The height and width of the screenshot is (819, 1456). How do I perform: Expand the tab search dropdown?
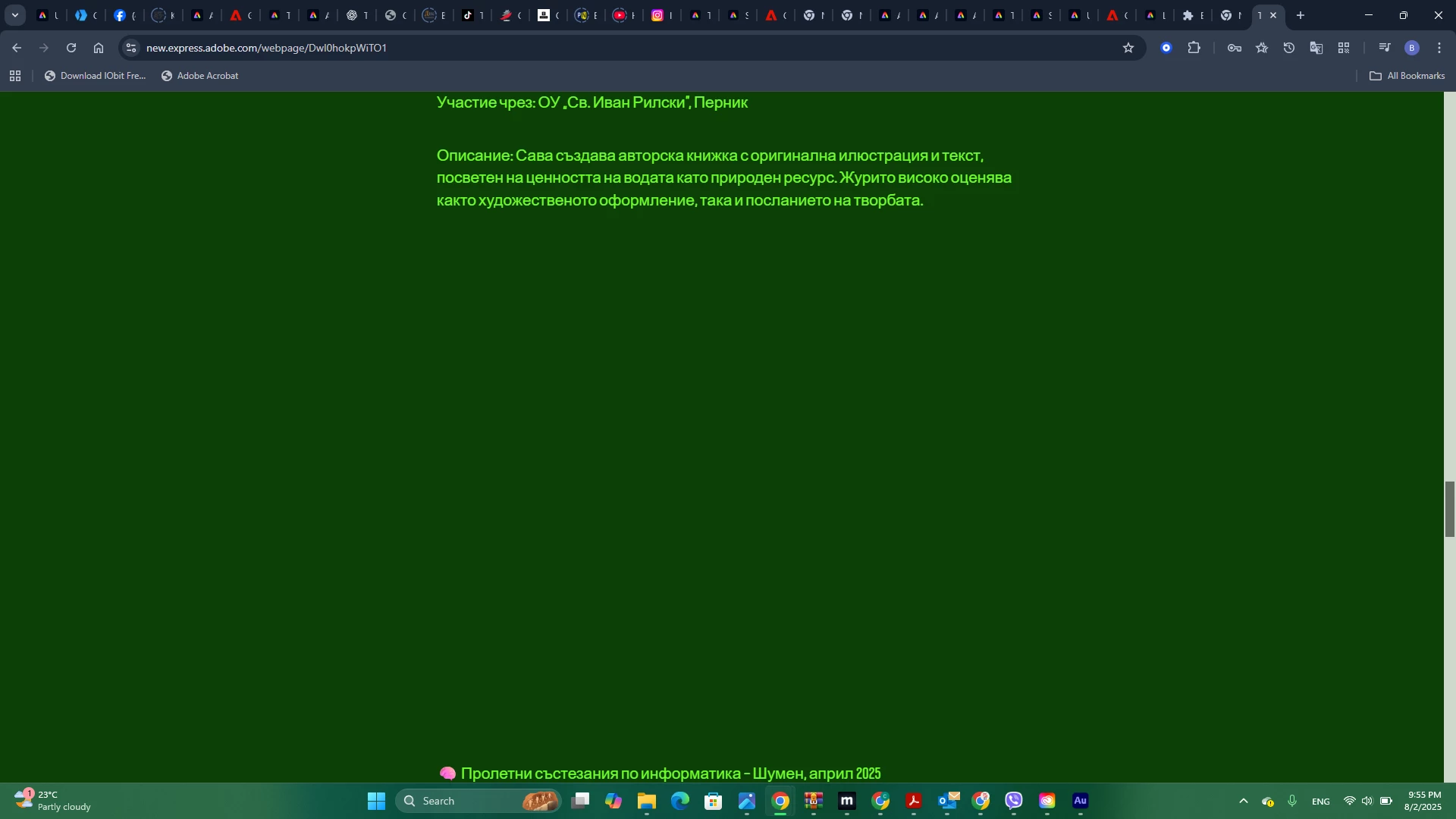pyautogui.click(x=14, y=15)
